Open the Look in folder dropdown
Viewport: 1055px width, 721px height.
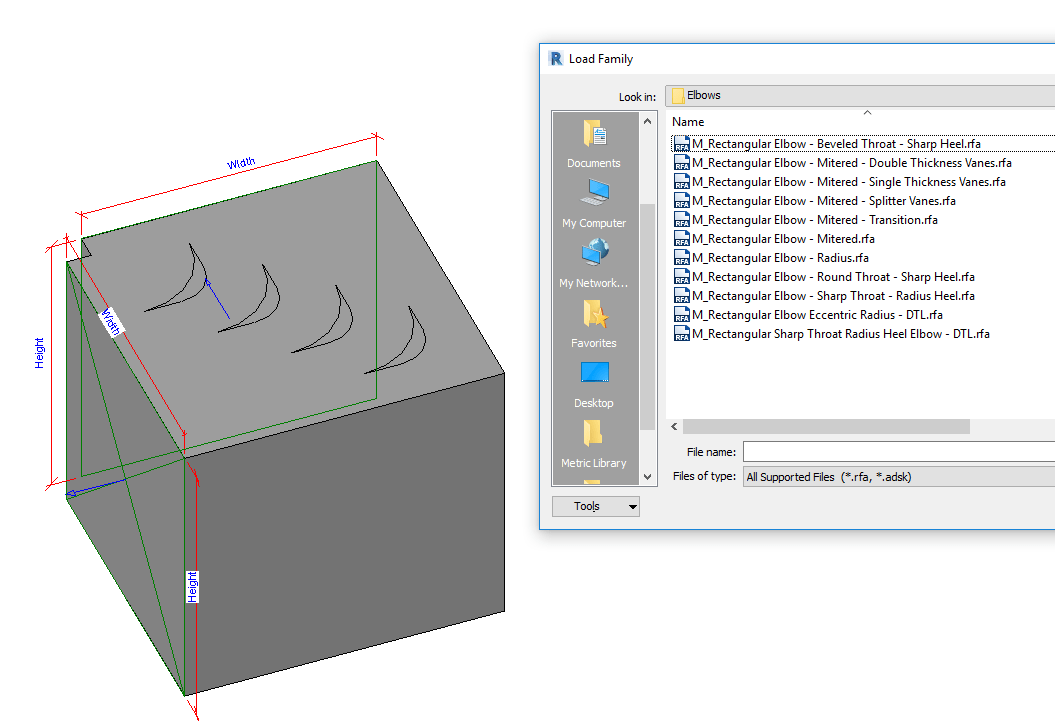860,96
